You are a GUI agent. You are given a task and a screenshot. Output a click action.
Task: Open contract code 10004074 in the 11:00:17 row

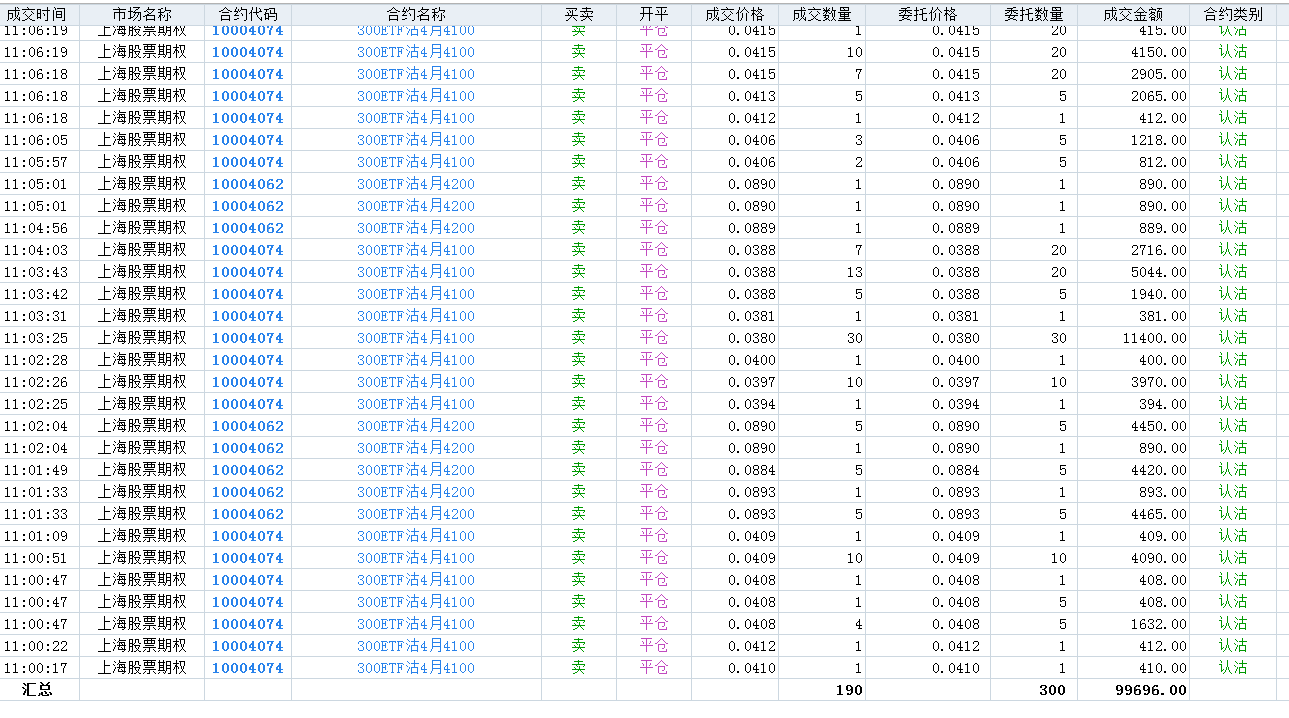pos(248,668)
